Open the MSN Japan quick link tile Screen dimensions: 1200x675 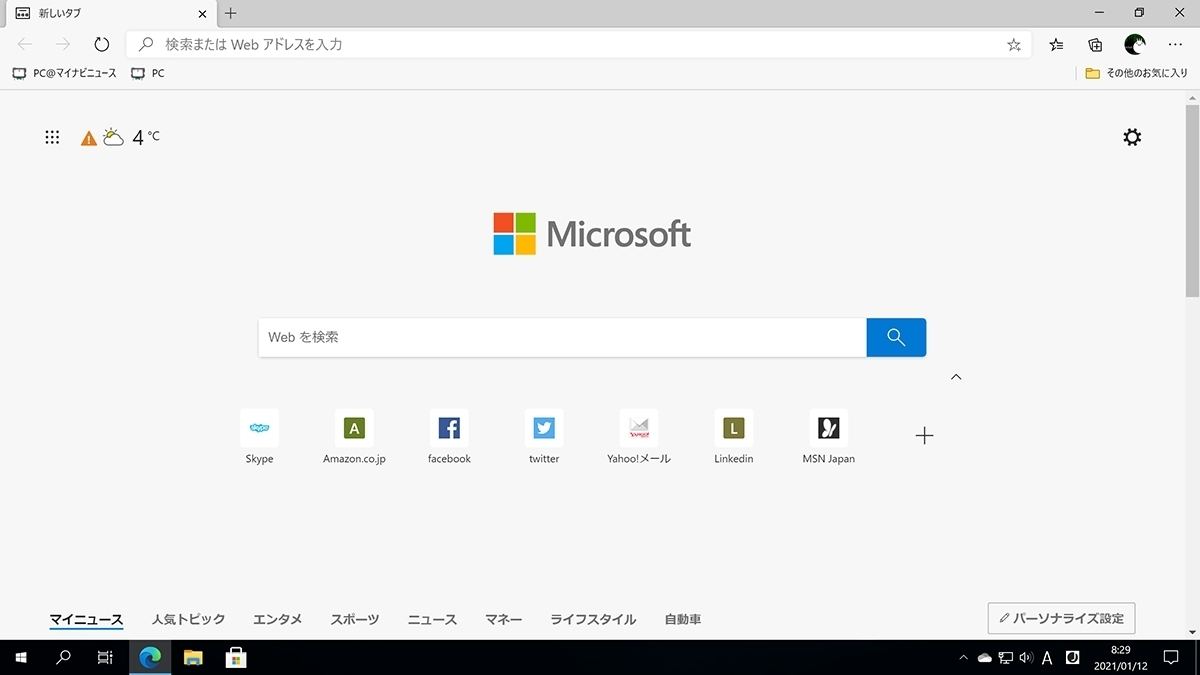[829, 437]
